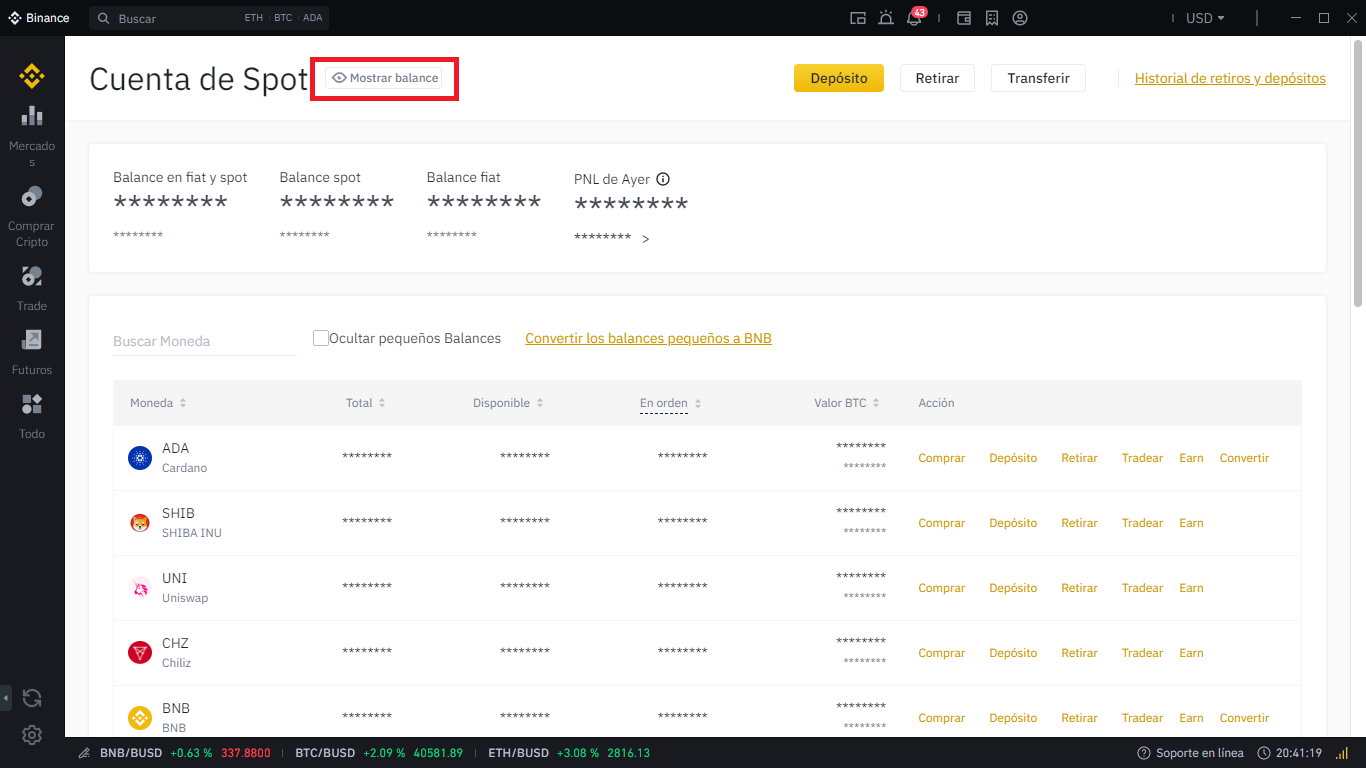Image resolution: width=1366 pixels, height=768 pixels.
Task: Check the Ocultar pequeños Balances checkbox
Action: (x=321, y=338)
